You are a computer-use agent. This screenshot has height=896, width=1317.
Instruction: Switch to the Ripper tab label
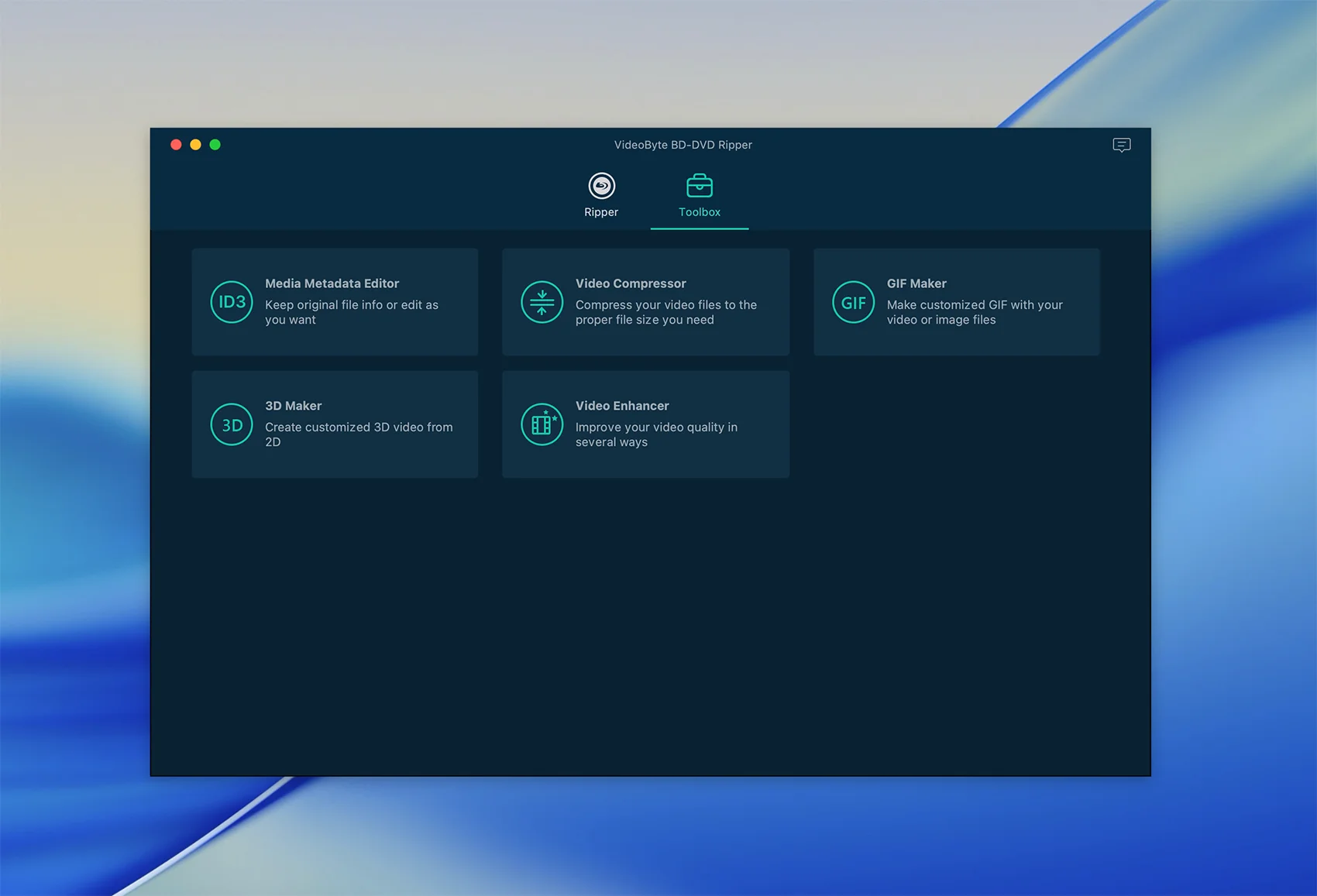(x=601, y=212)
